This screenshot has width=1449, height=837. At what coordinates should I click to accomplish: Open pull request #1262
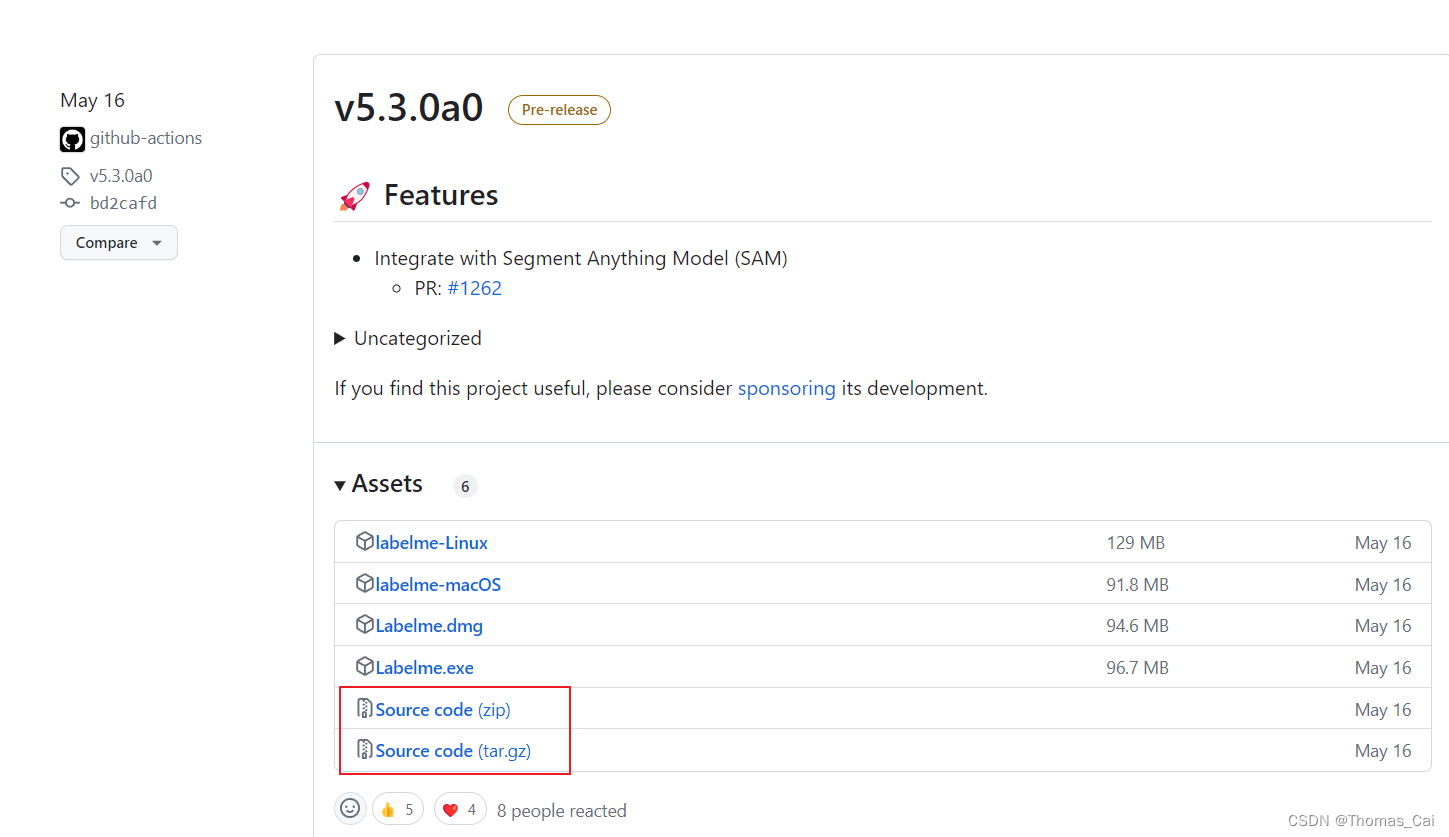pyautogui.click(x=475, y=289)
